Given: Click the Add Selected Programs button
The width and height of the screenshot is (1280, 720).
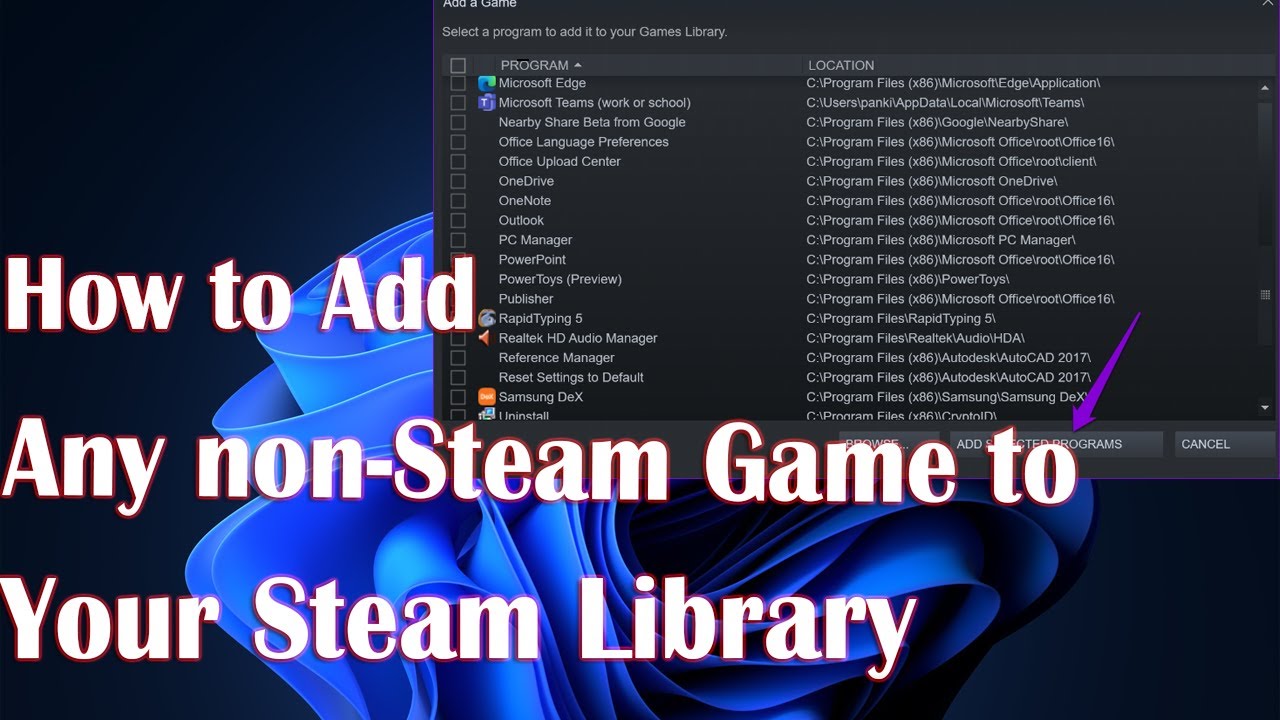Looking at the screenshot, I should (x=1056, y=444).
